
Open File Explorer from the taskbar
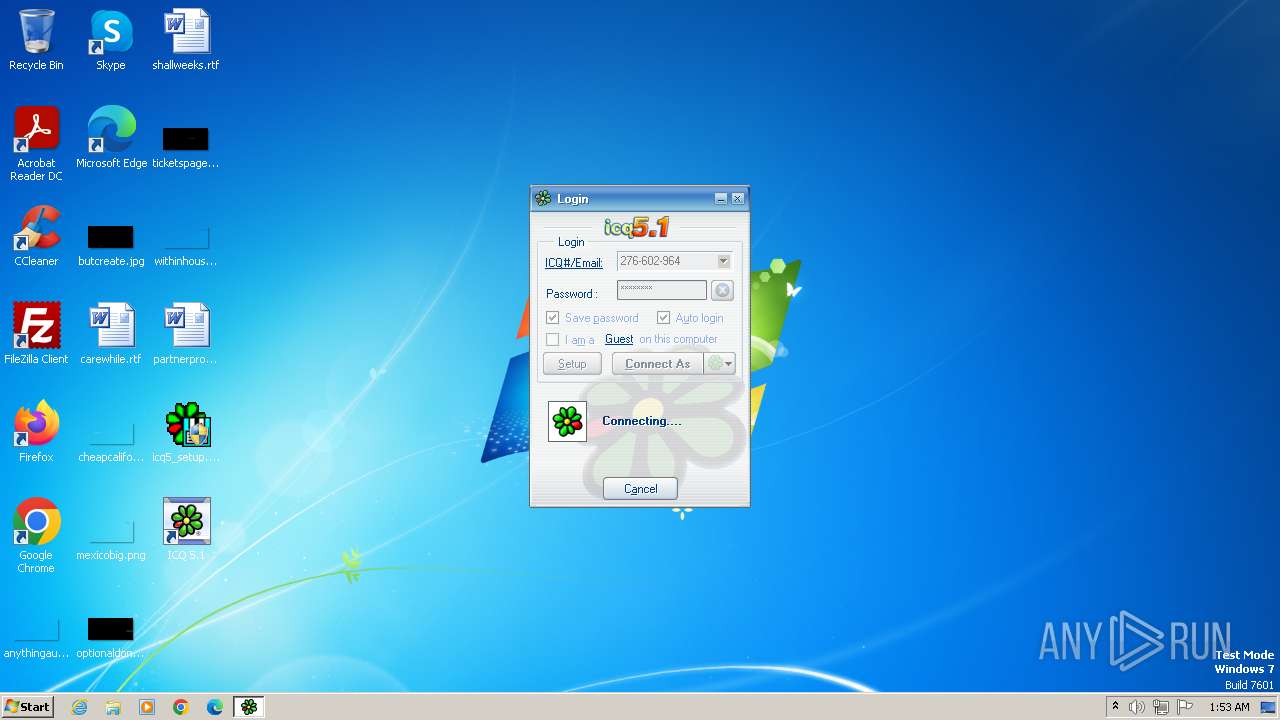tap(113, 707)
